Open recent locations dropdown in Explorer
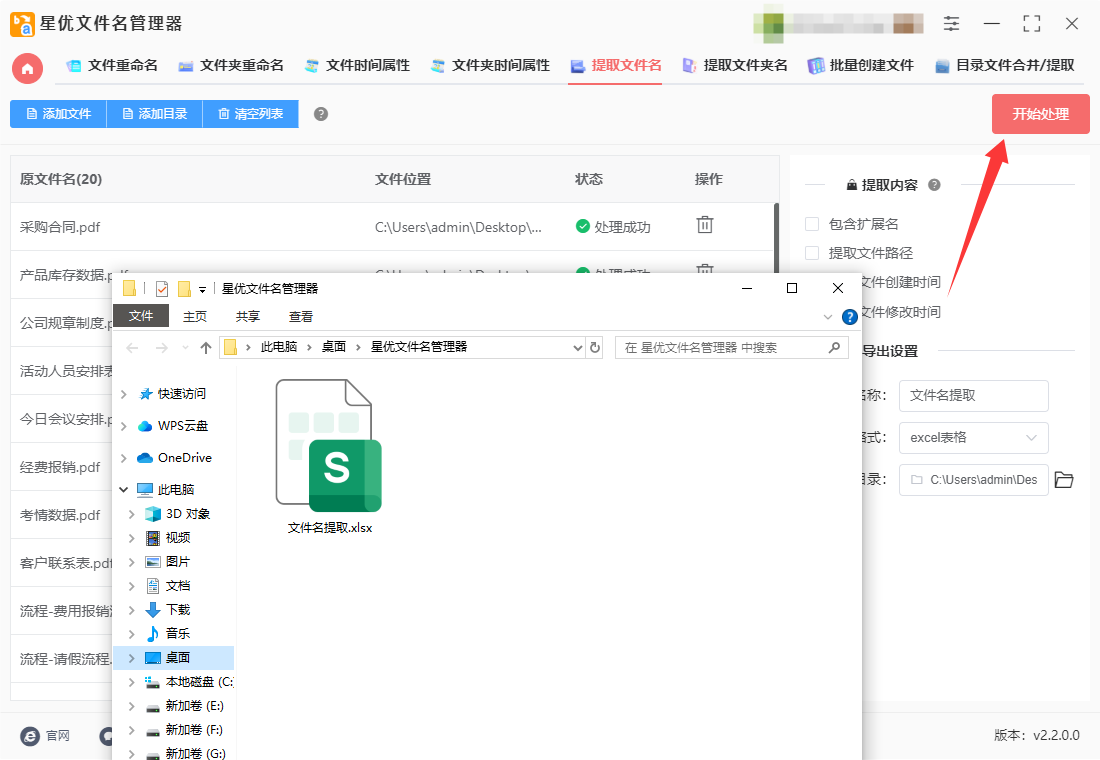The width and height of the screenshot is (1100, 760). [185, 347]
